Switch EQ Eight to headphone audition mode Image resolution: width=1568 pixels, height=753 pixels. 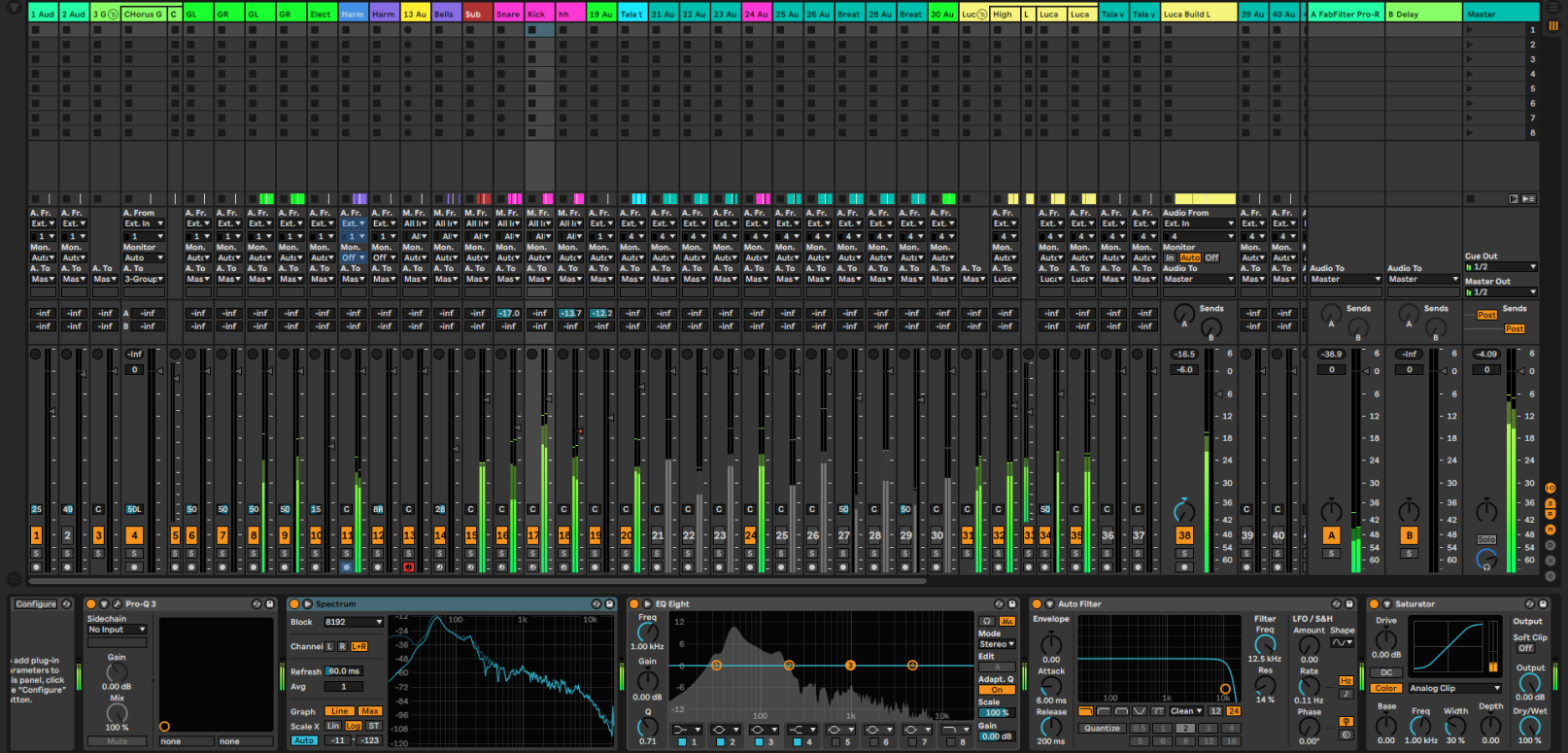point(987,621)
